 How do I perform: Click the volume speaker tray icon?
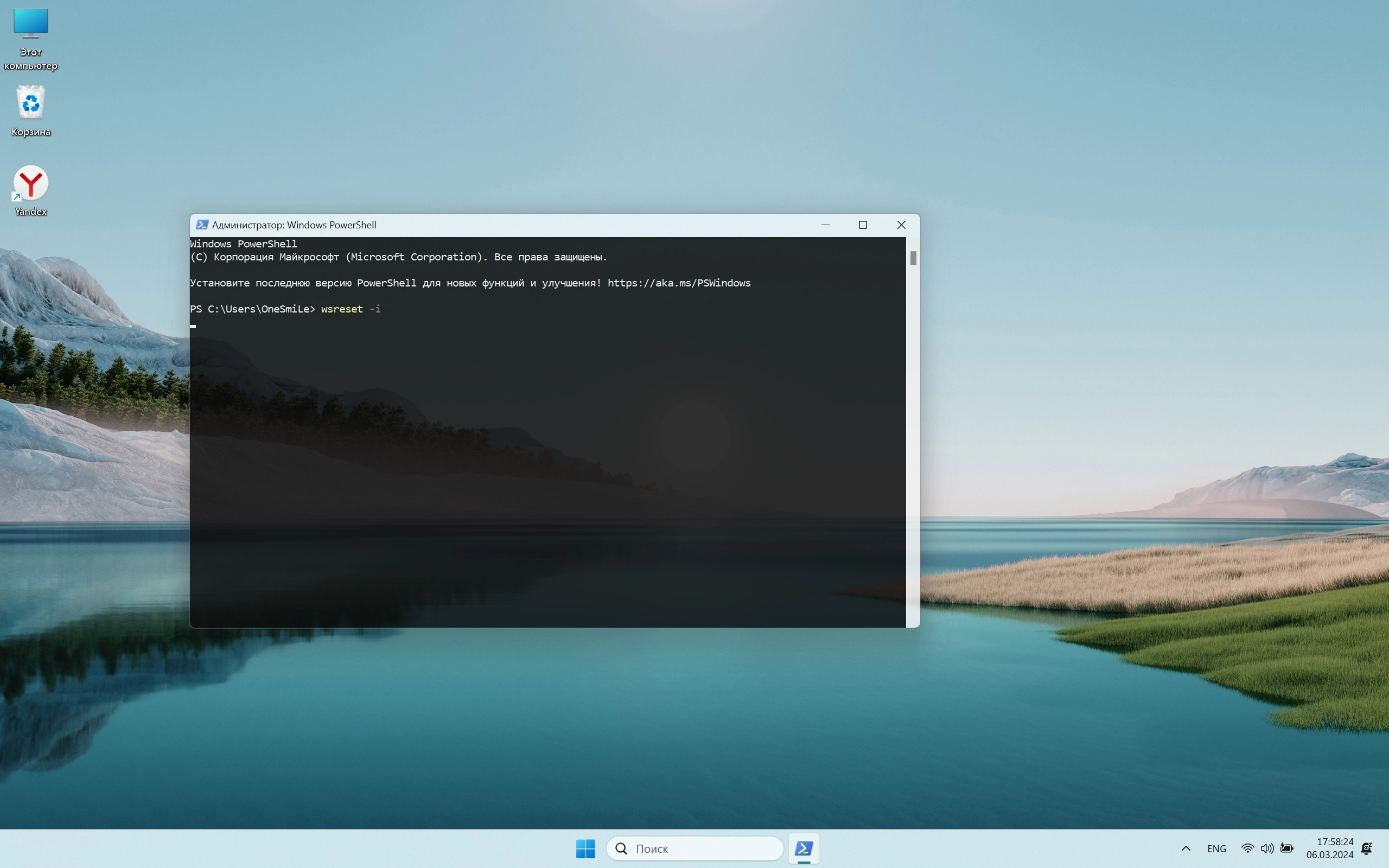tap(1267, 848)
